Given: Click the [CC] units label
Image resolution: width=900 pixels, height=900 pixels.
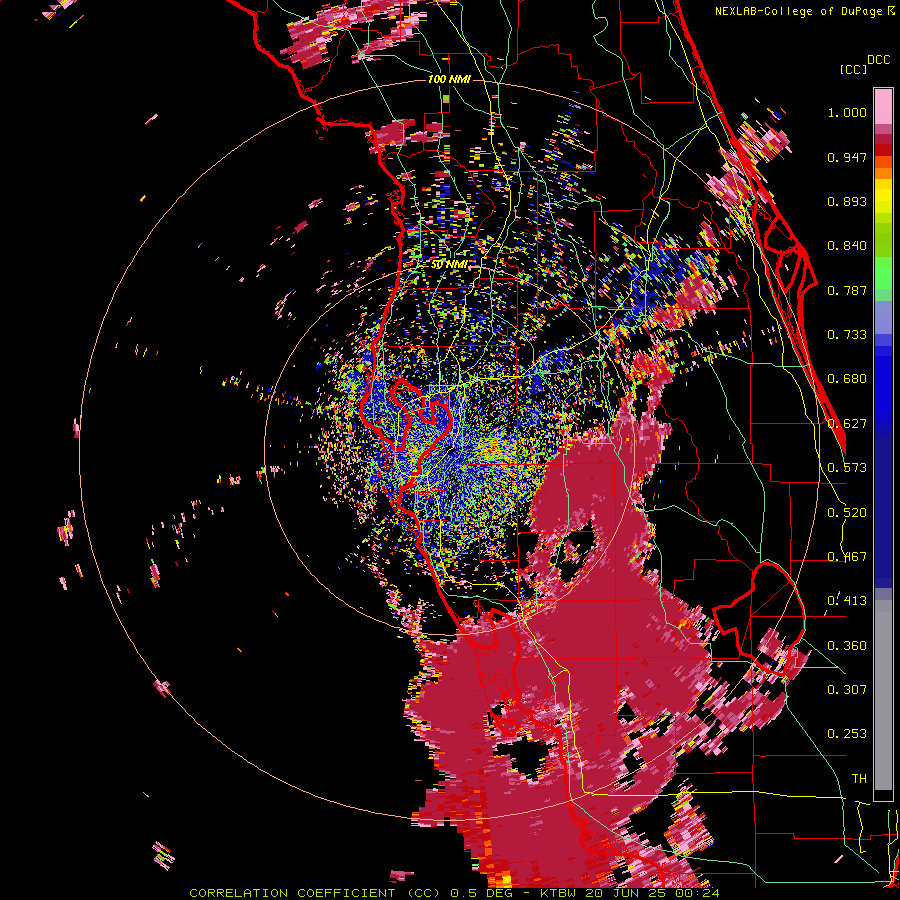Looking at the screenshot, I should pyautogui.click(x=853, y=69).
